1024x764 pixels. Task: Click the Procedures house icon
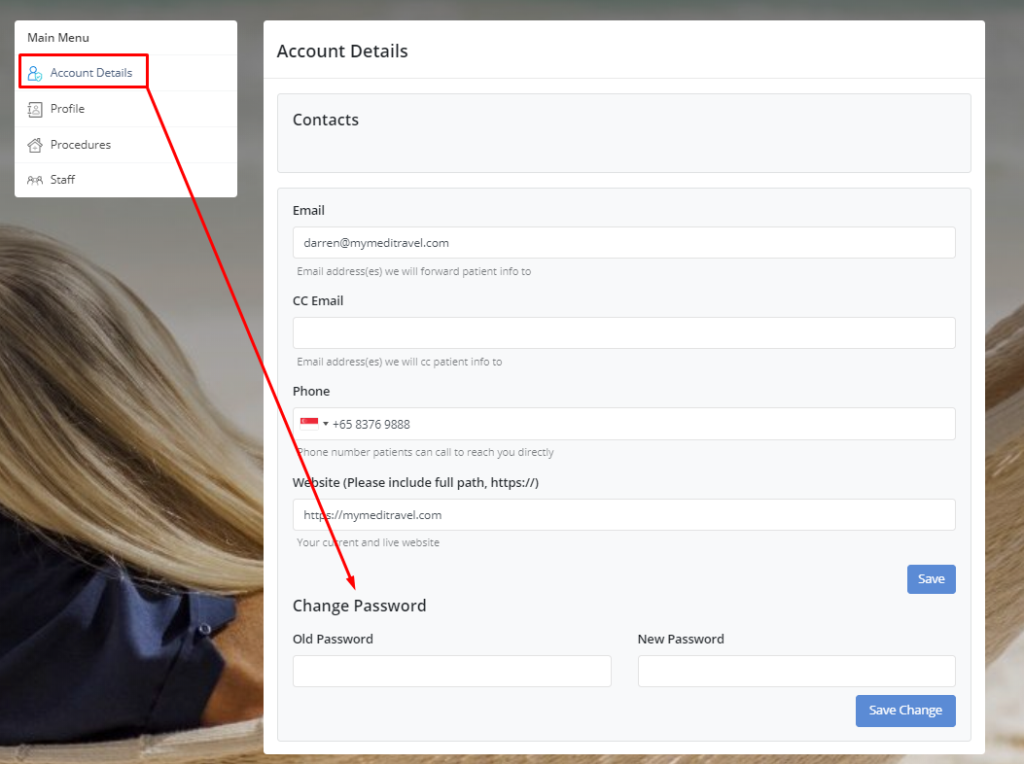coord(35,145)
